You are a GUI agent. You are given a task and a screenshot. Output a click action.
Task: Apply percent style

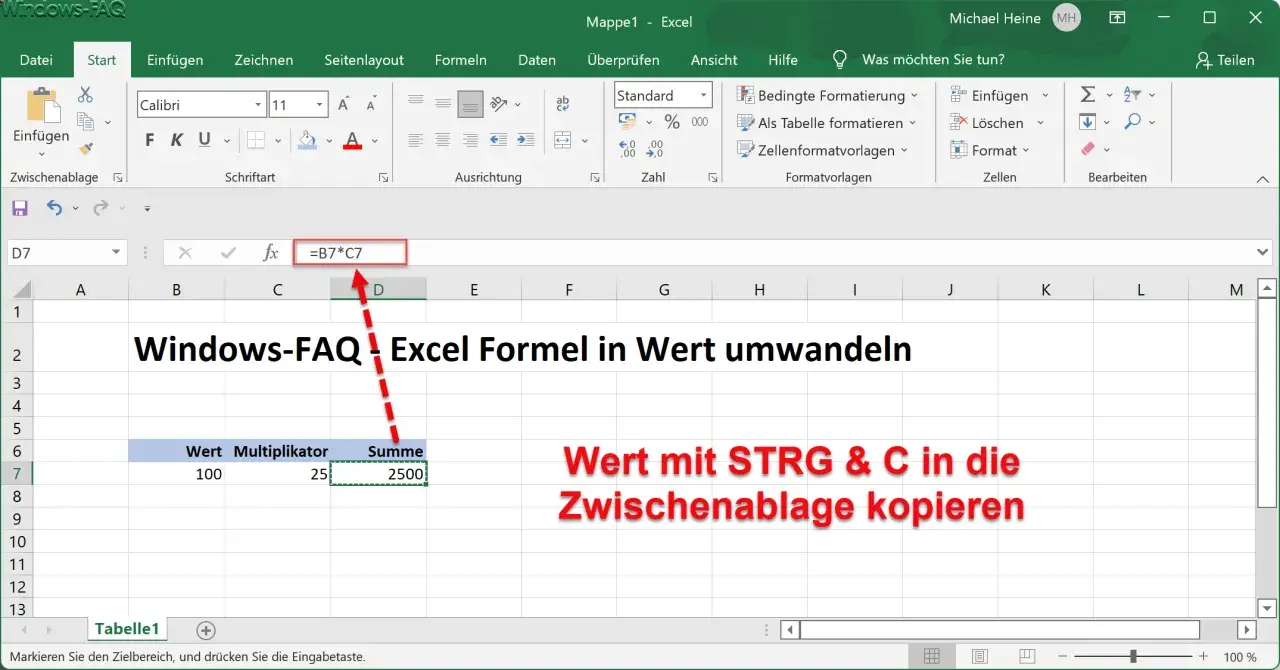point(672,122)
